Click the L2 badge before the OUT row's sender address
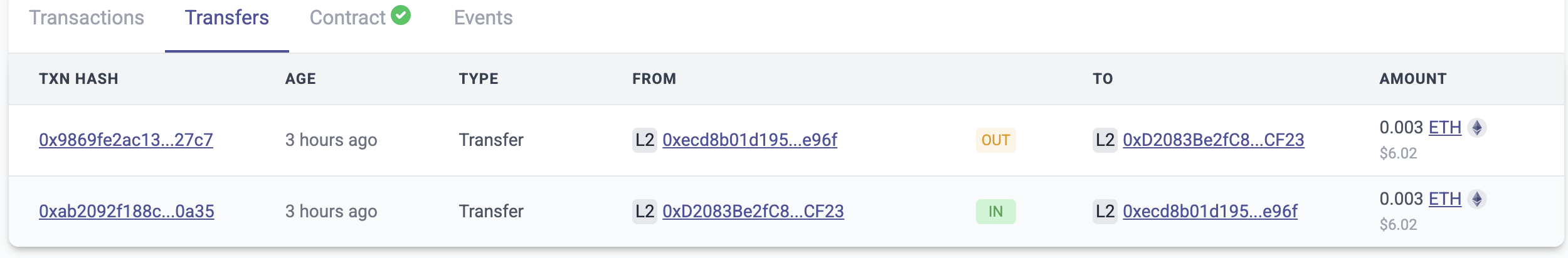Screen dimensions: 1568x258 pyautogui.click(x=644, y=140)
